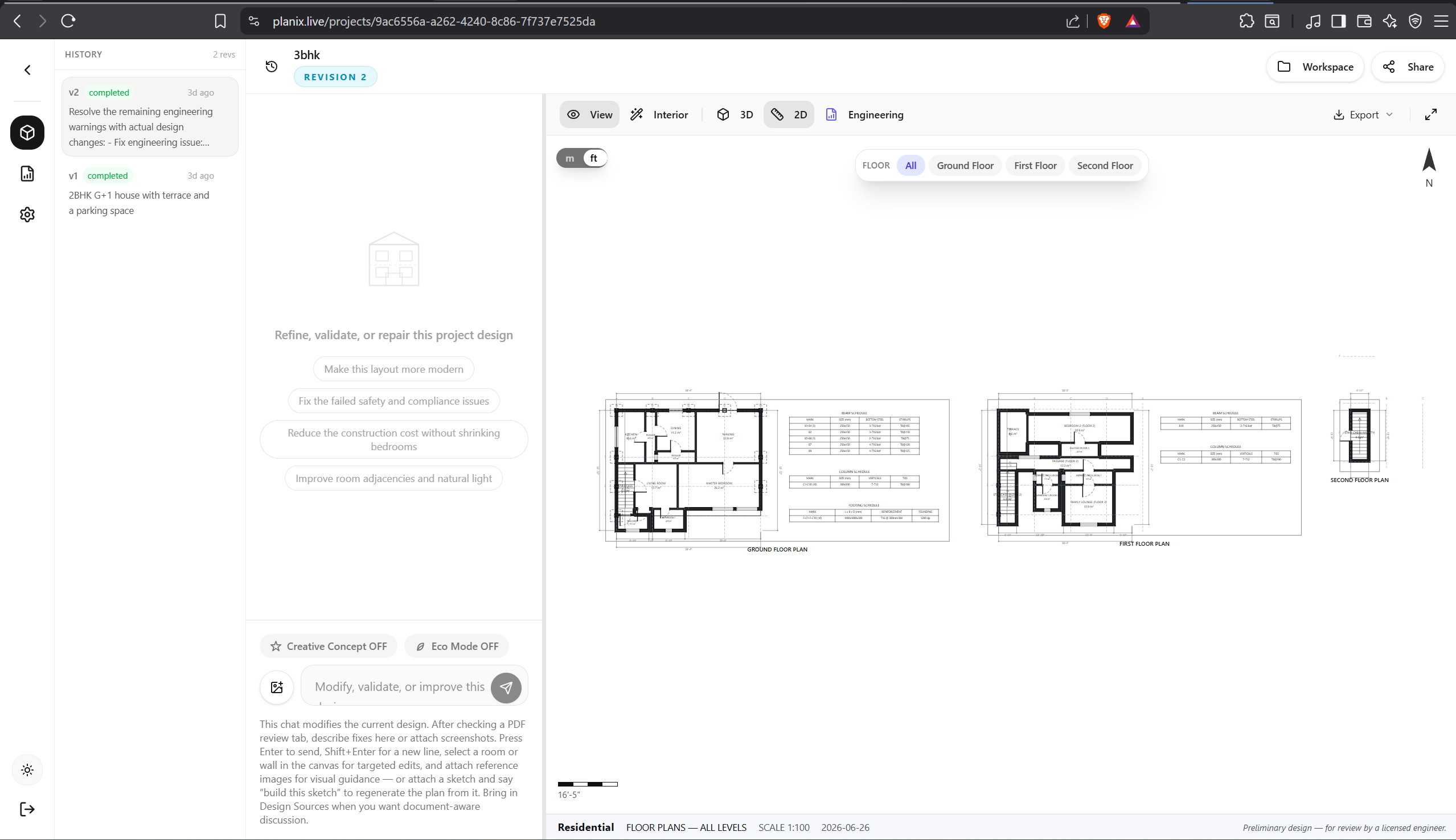The image size is (1456, 840).
Task: Open the media control music note icon
Action: pos(1313,22)
